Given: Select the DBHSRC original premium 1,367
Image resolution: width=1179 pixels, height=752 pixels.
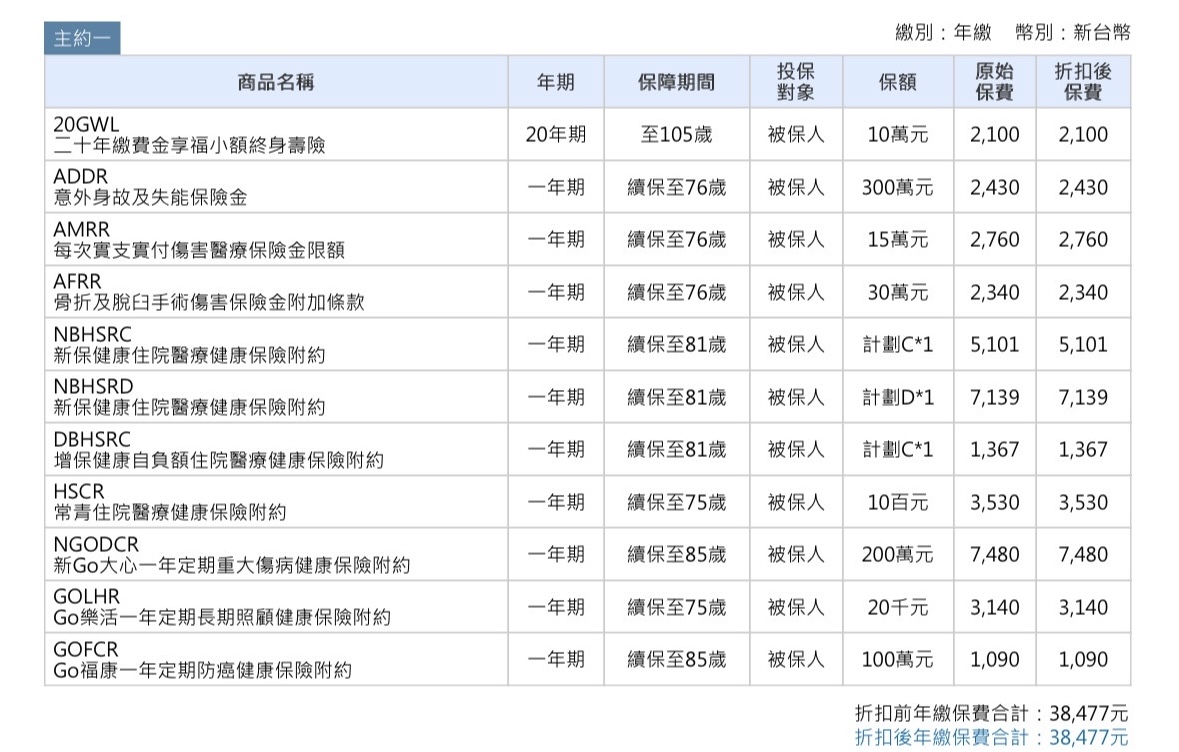Looking at the screenshot, I should (995, 450).
